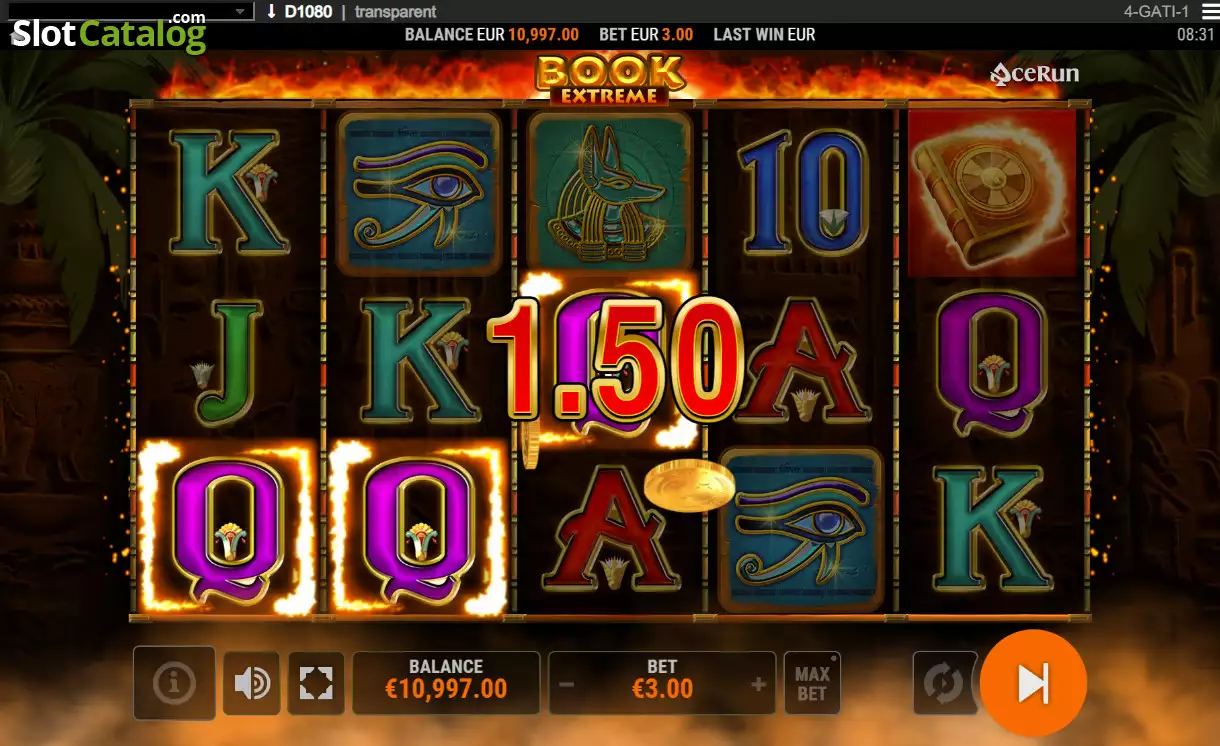This screenshot has width=1220, height=746.
Task: Enable autoplay with the circular arrows icon
Action: tap(942, 684)
